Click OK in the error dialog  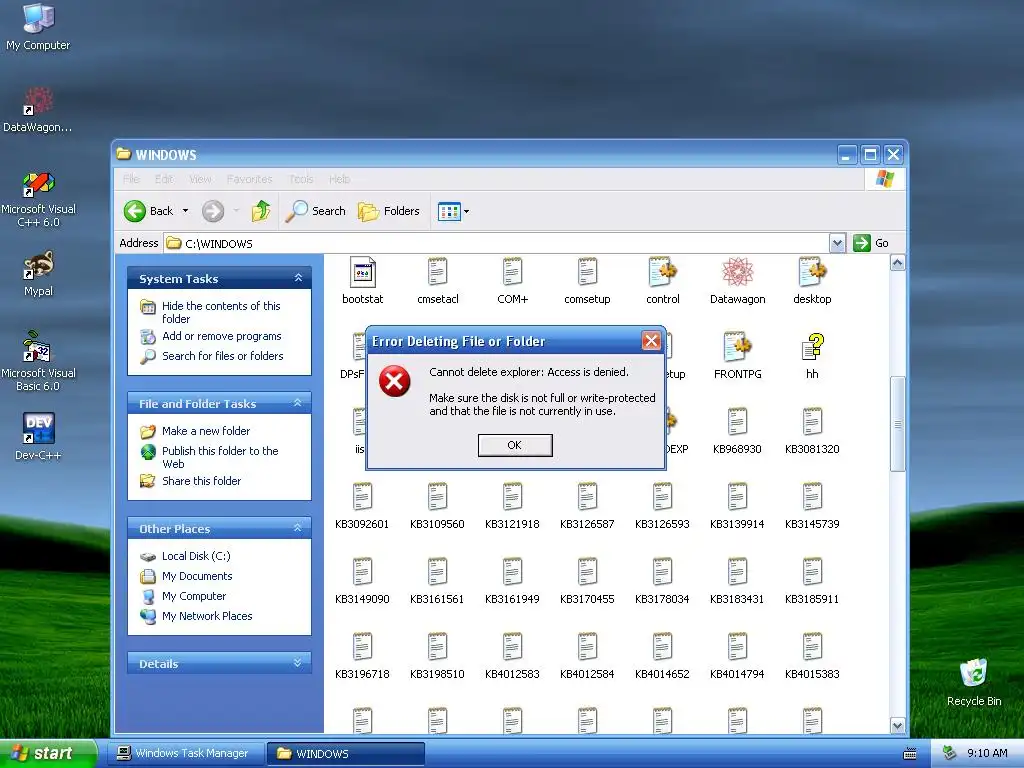515,445
